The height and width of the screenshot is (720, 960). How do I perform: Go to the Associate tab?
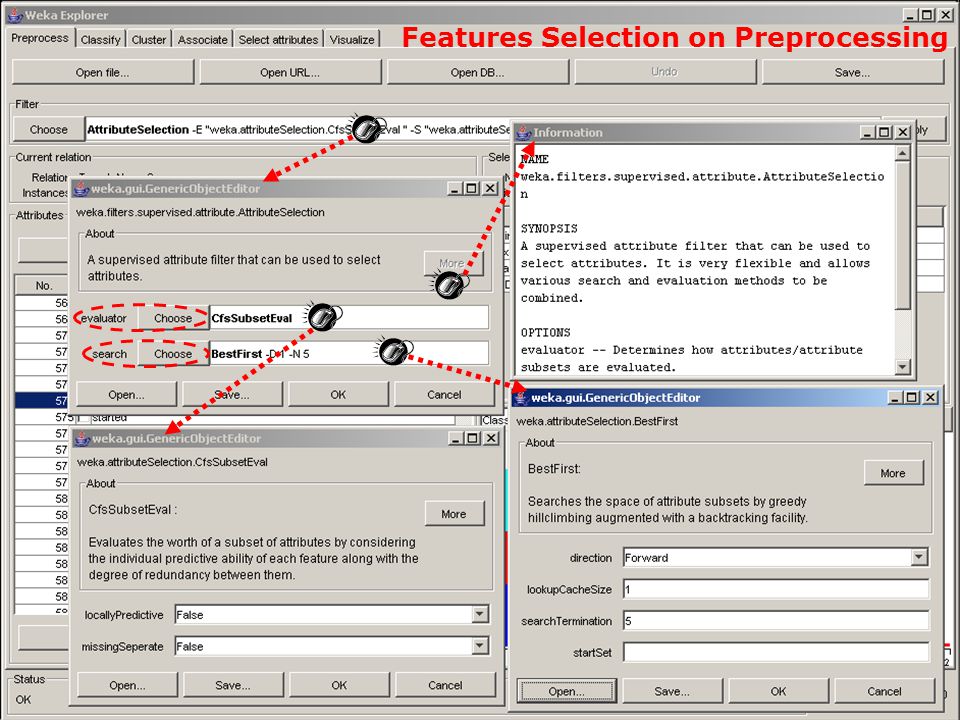click(x=202, y=39)
